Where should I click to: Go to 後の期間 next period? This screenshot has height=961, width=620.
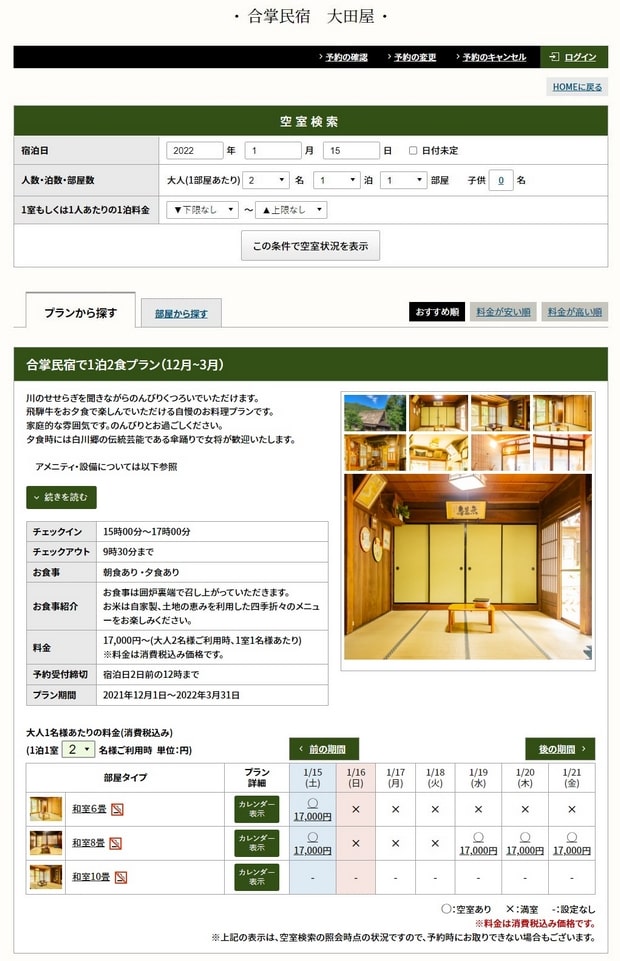tap(560, 749)
